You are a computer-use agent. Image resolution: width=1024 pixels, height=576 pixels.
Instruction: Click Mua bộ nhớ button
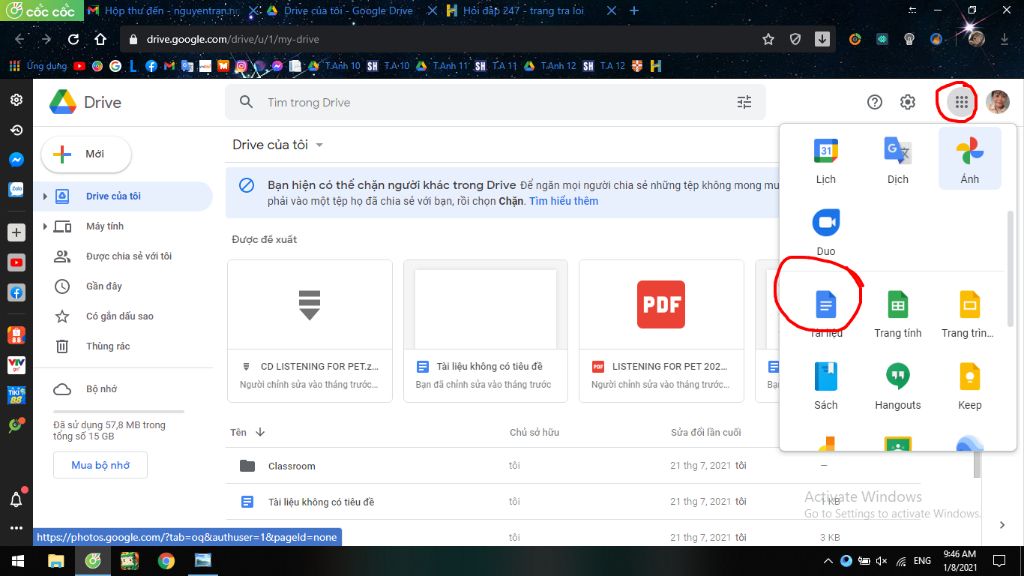[101, 465]
